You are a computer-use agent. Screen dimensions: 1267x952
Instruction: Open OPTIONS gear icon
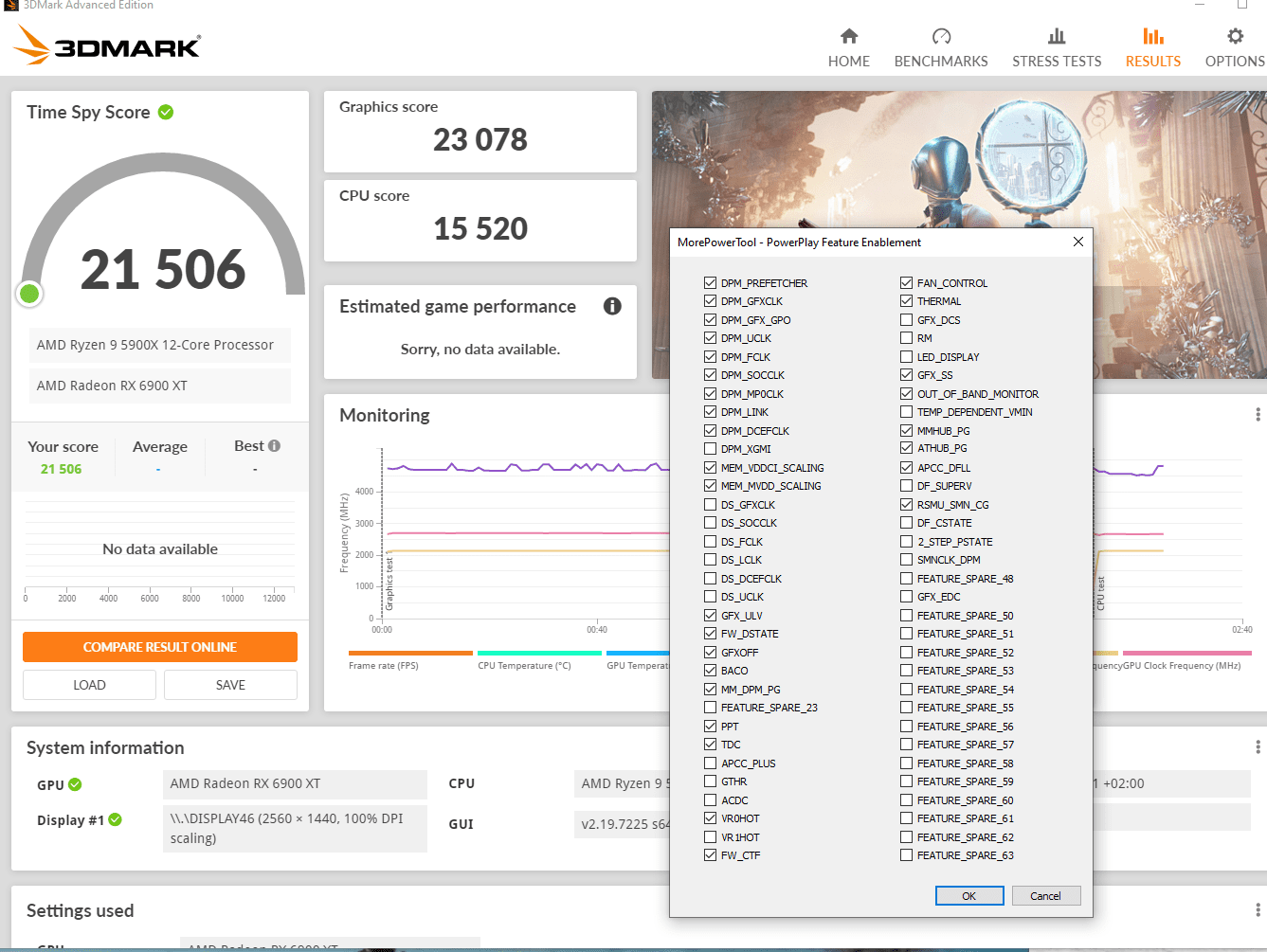pos(1235,36)
